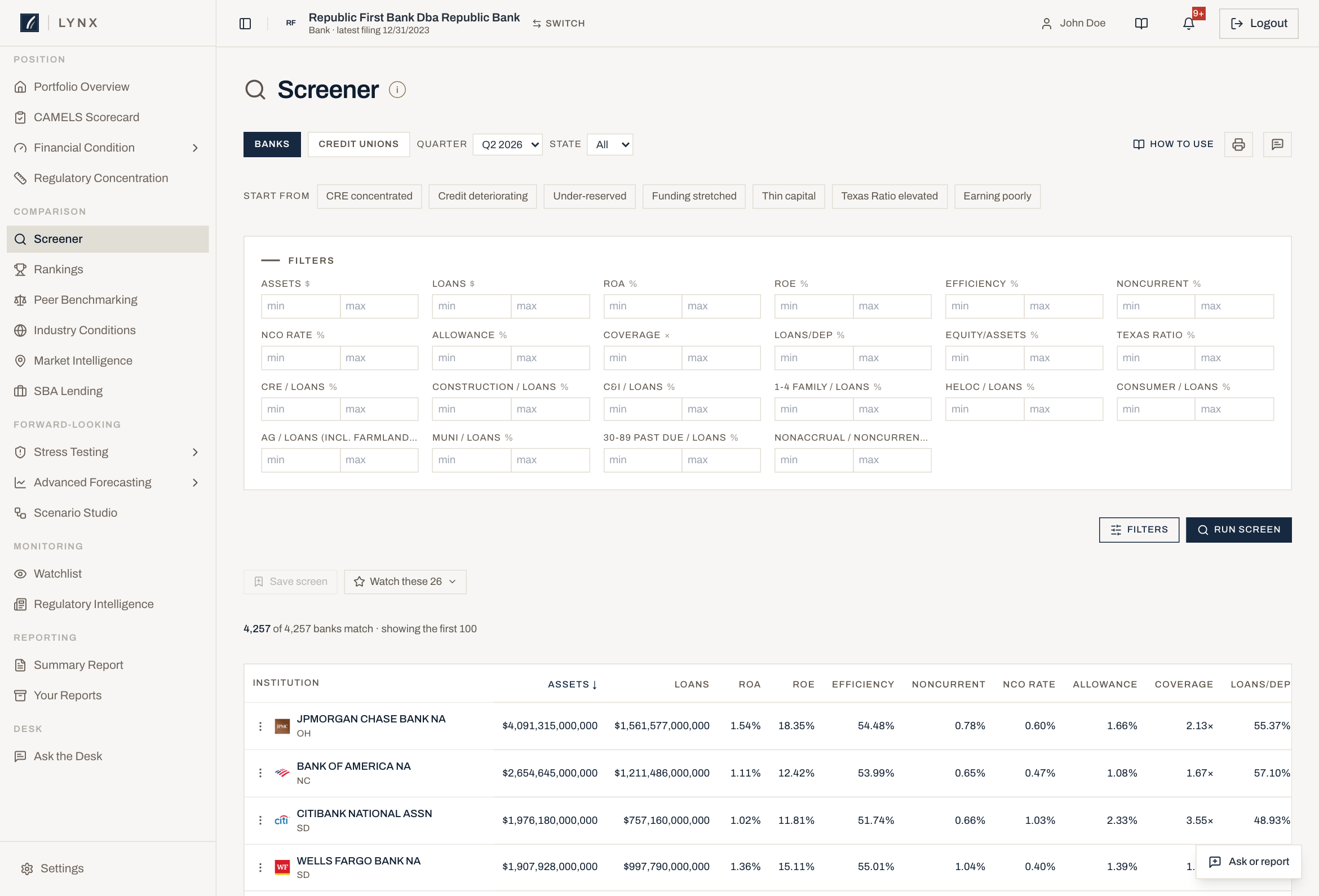The height and width of the screenshot is (896, 1319).
Task: Apply Under-reserved preset
Action: pos(590,196)
